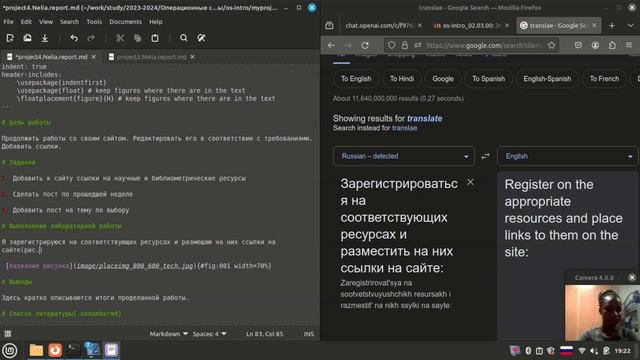Open the Help menu in text editor

[x=156, y=22]
